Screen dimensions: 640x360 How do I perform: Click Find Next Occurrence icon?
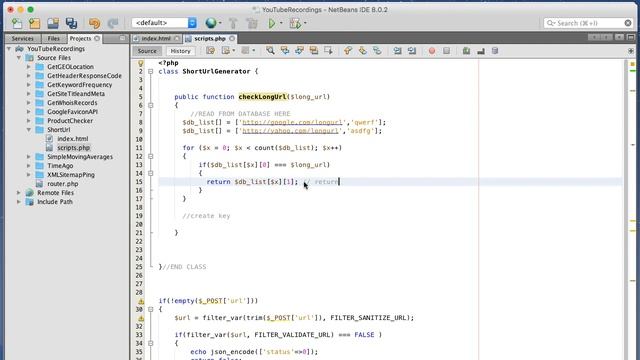[299, 51]
